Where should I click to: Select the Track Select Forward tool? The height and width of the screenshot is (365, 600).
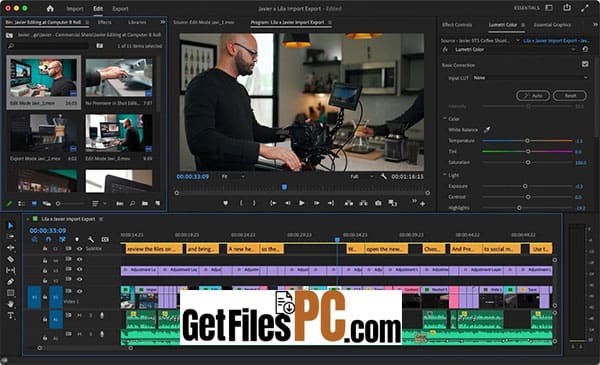10,236
